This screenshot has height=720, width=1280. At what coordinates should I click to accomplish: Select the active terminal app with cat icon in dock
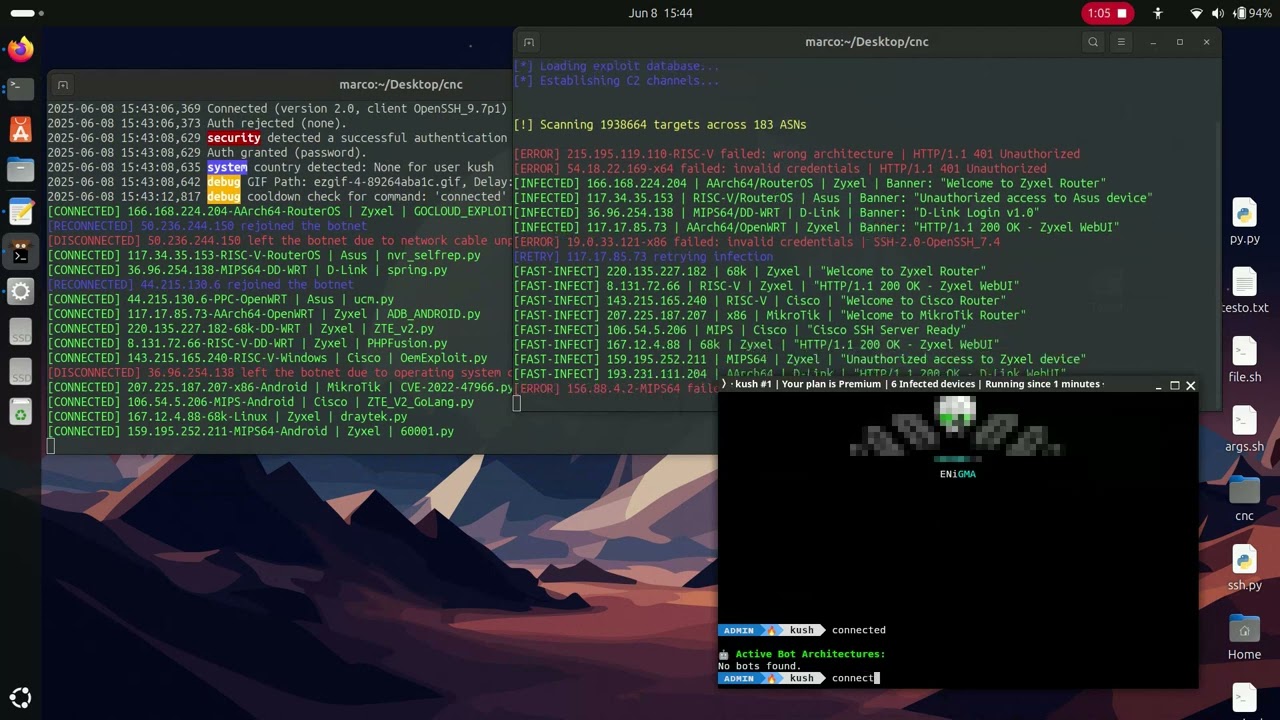pos(20,252)
